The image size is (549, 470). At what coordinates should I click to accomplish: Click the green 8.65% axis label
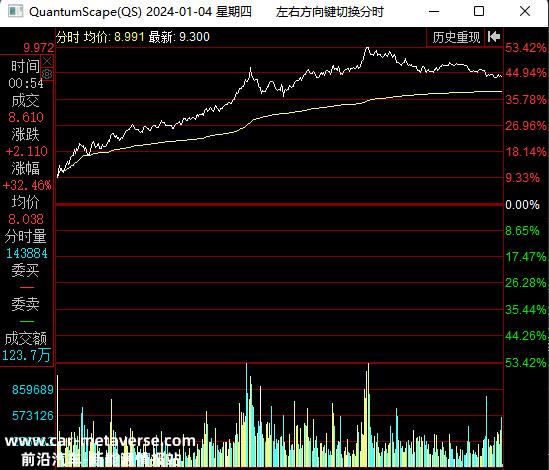pos(522,230)
